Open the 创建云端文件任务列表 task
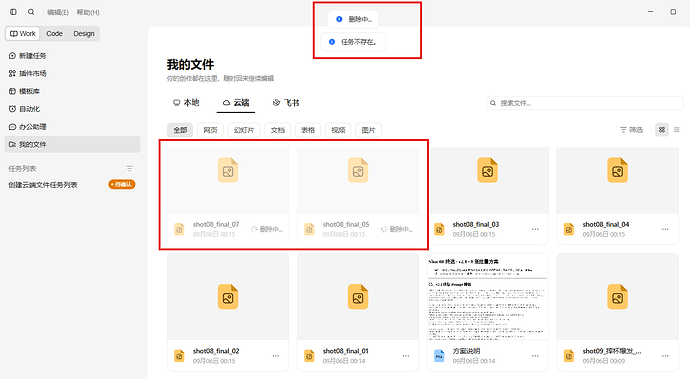 pyautogui.click(x=43, y=185)
